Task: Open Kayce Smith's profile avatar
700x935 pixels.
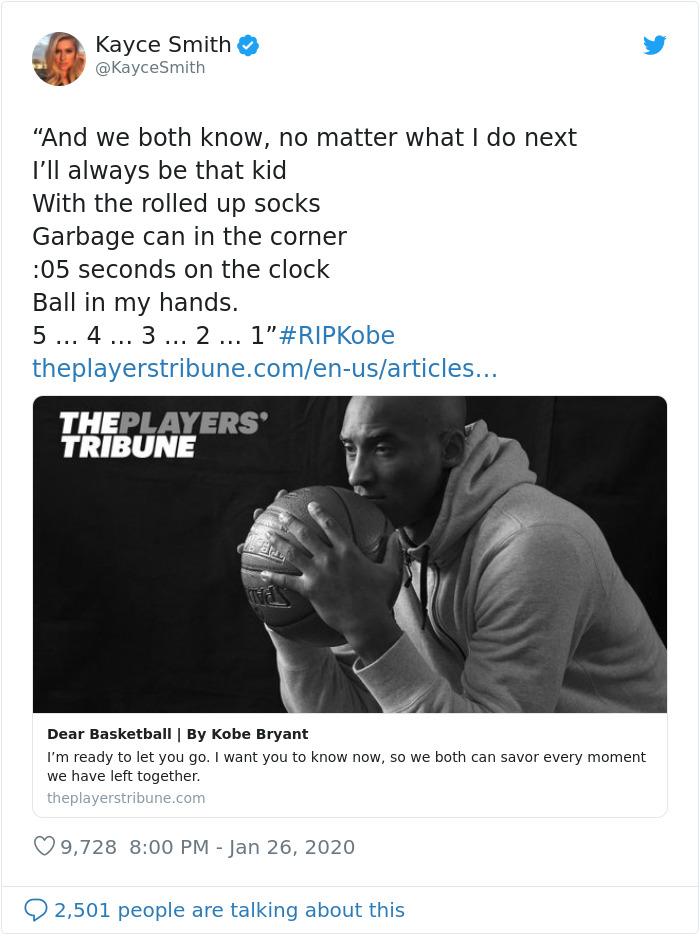Action: pos(59,58)
